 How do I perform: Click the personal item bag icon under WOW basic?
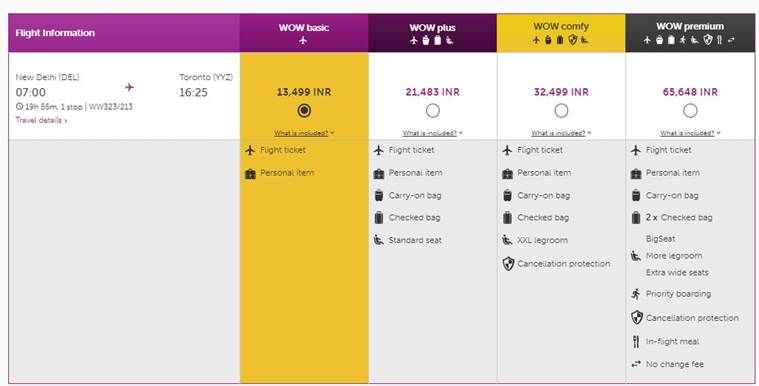[250, 173]
